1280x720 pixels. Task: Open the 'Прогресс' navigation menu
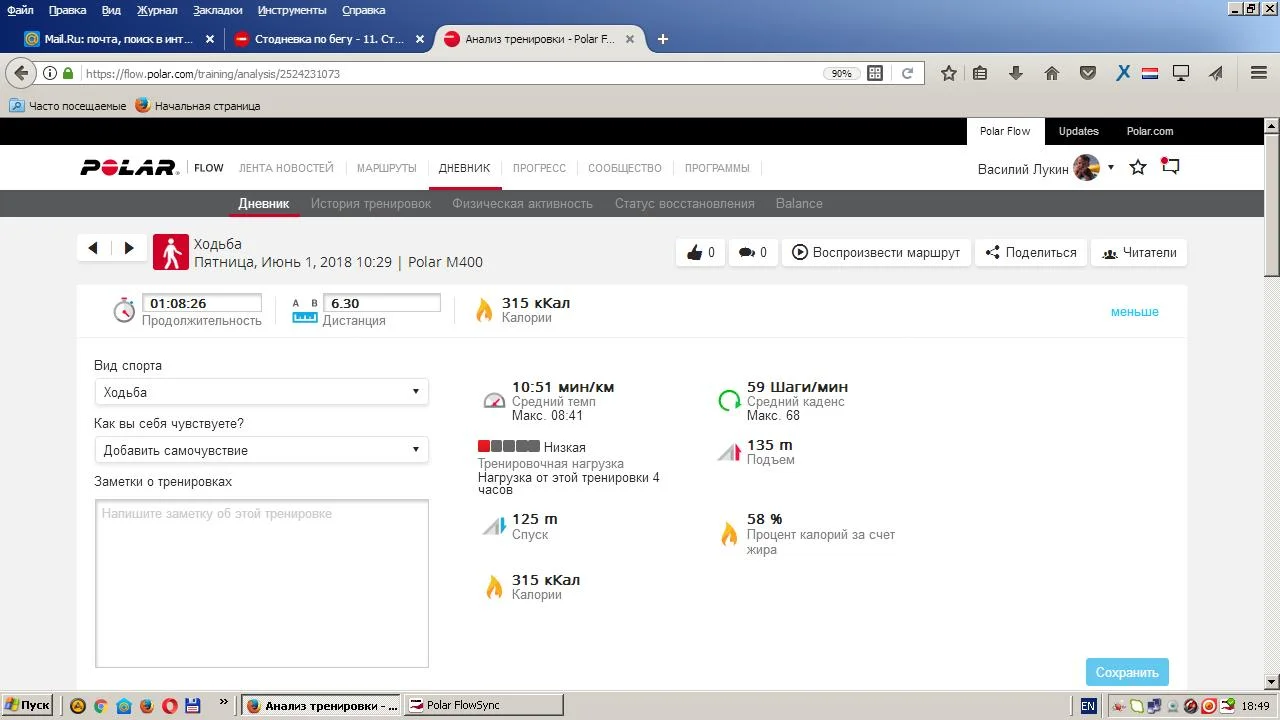point(539,168)
